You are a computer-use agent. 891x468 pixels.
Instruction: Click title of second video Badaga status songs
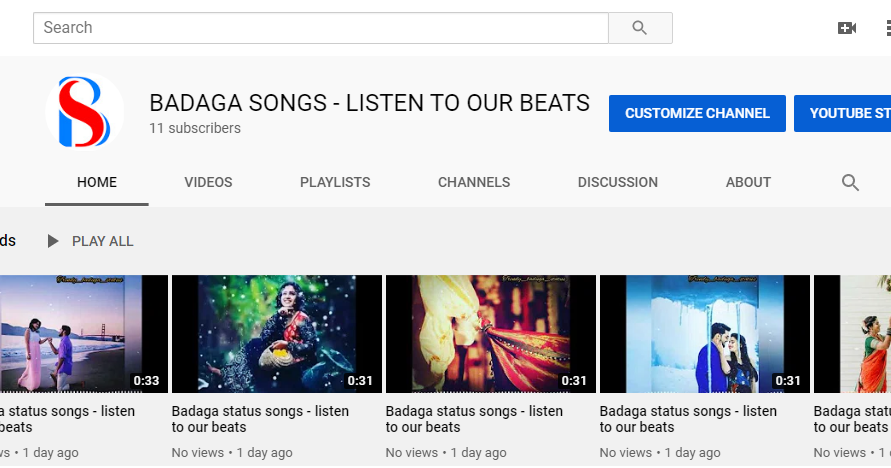[260, 419]
